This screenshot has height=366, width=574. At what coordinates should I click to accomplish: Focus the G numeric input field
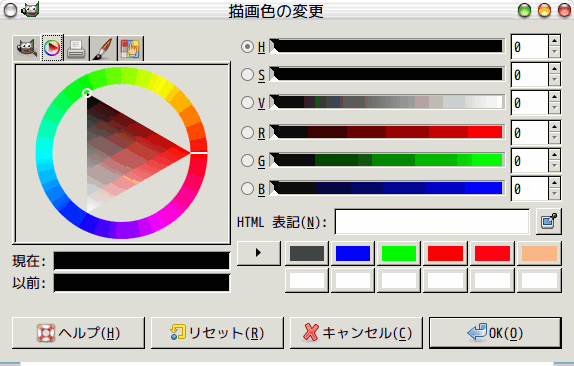(x=530, y=160)
